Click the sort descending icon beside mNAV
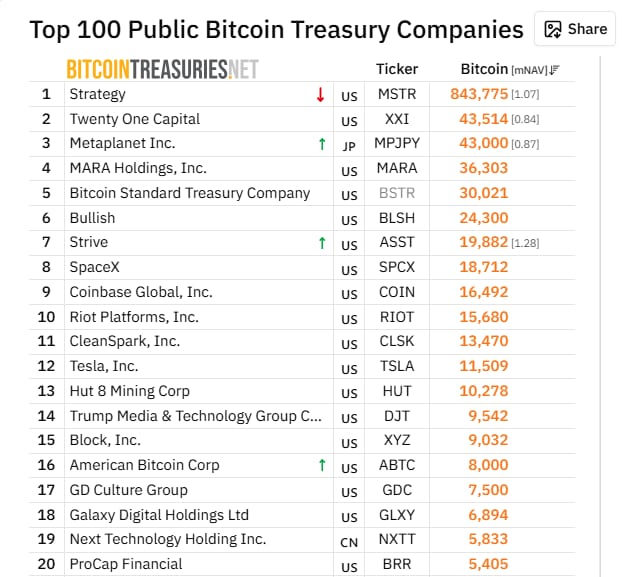The height and width of the screenshot is (577, 625). click(554, 70)
